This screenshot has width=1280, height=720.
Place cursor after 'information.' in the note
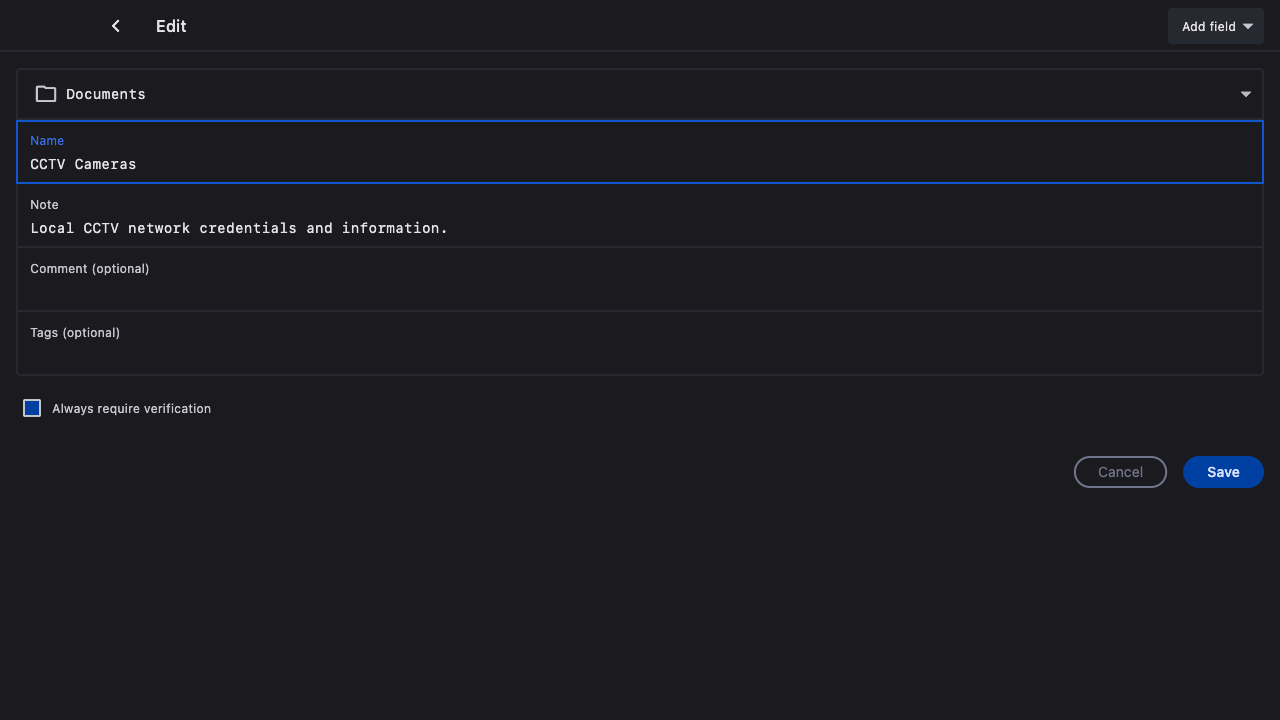tap(449, 228)
